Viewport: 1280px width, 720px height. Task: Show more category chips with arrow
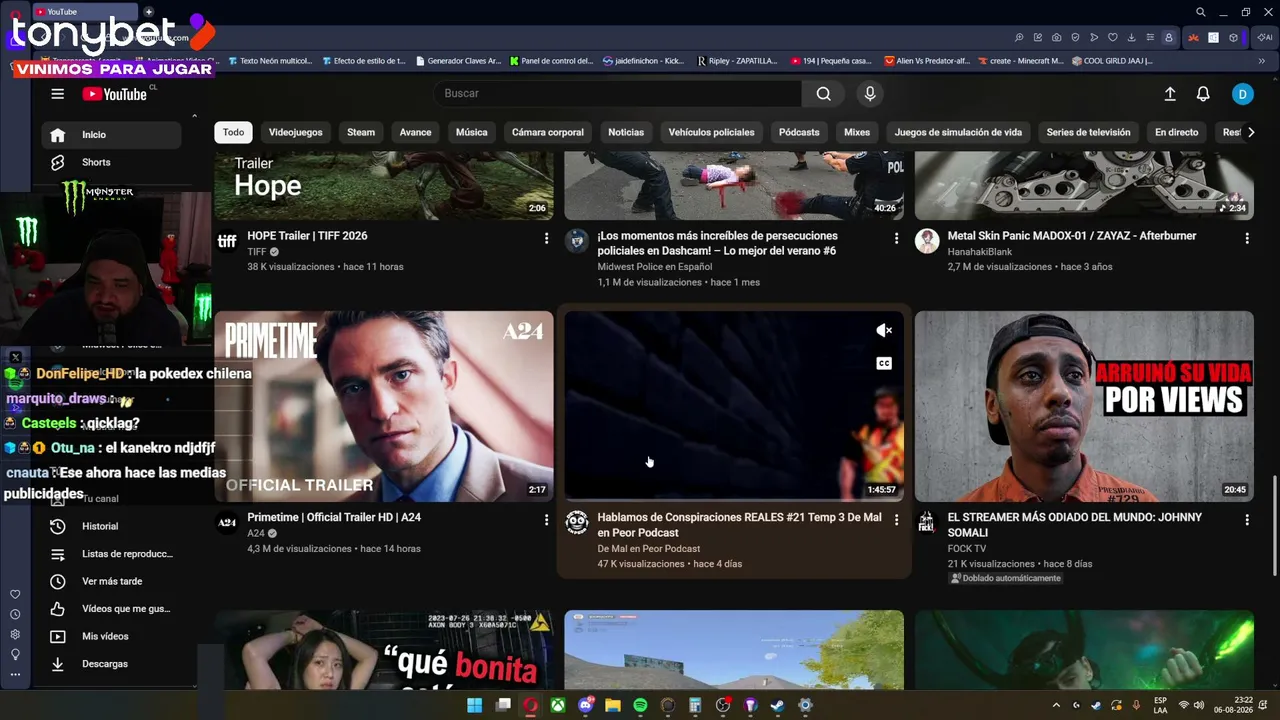(x=1249, y=132)
